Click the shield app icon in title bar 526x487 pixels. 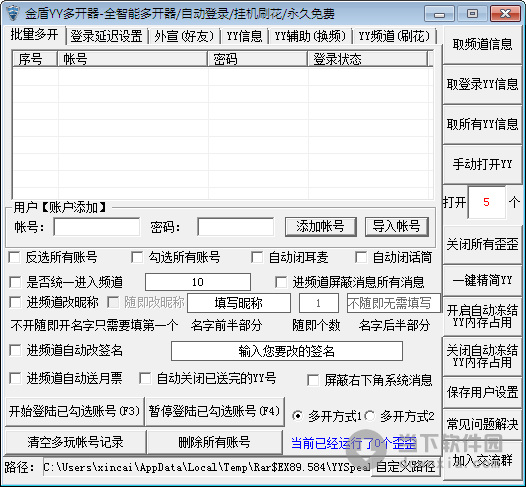pos(13,13)
